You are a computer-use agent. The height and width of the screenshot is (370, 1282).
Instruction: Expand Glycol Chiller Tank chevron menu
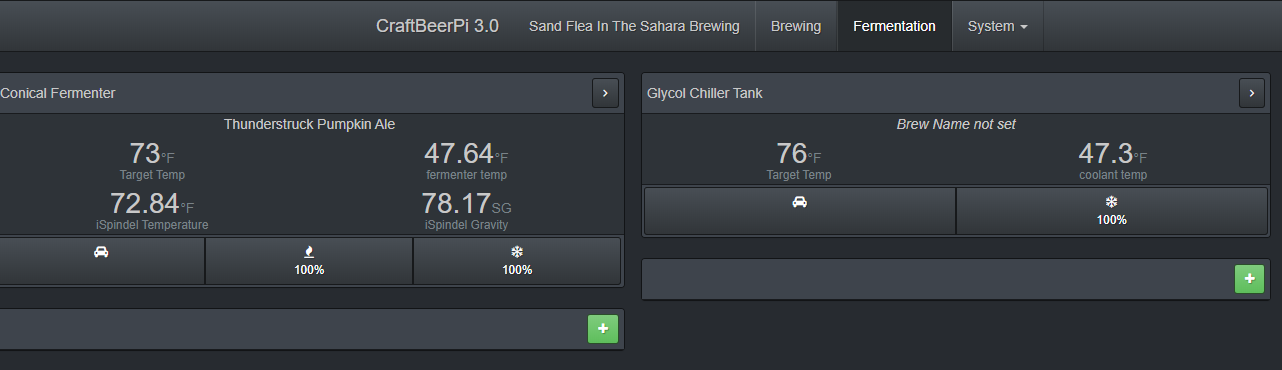point(1252,93)
